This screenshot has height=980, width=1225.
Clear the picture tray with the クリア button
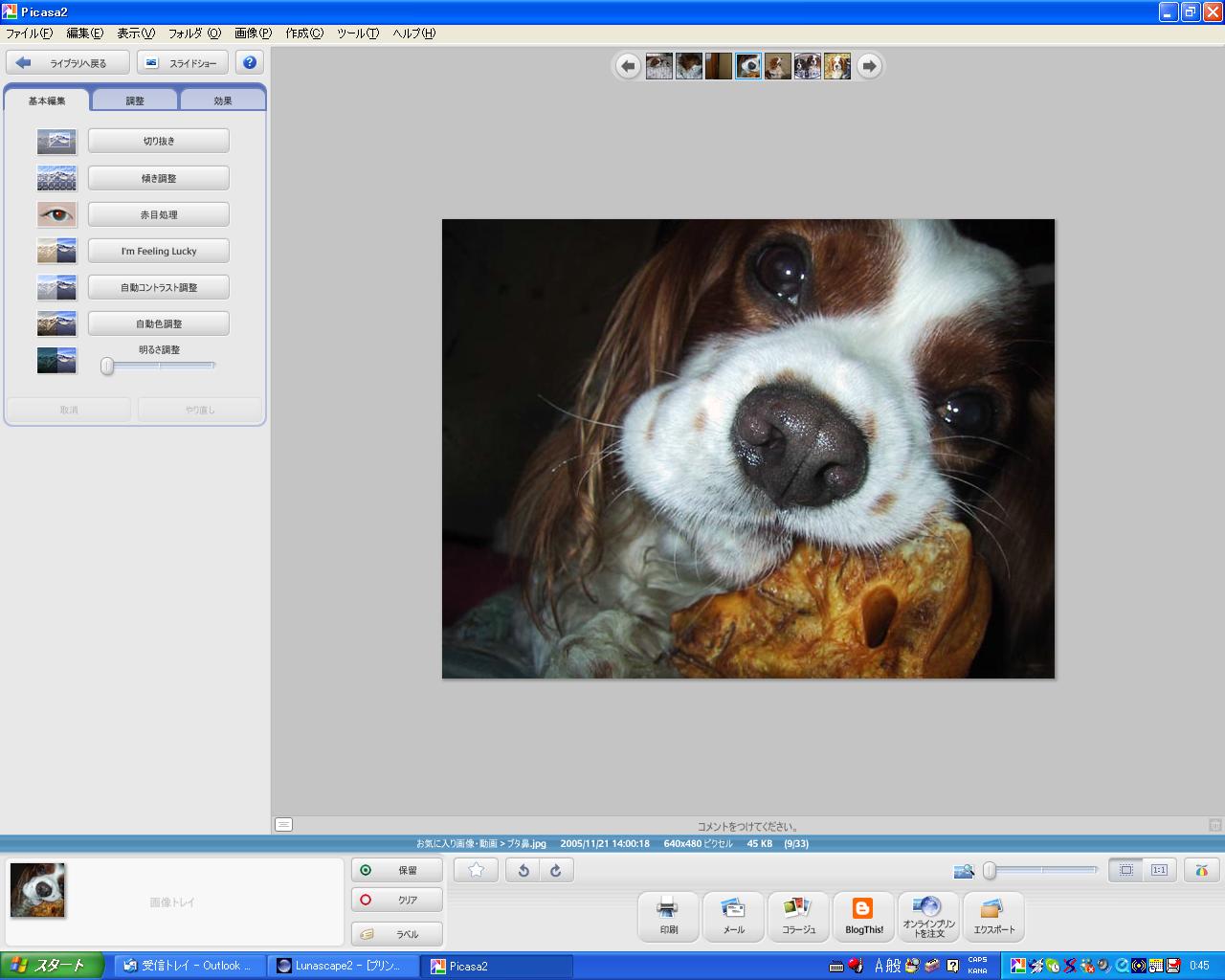pos(397,900)
